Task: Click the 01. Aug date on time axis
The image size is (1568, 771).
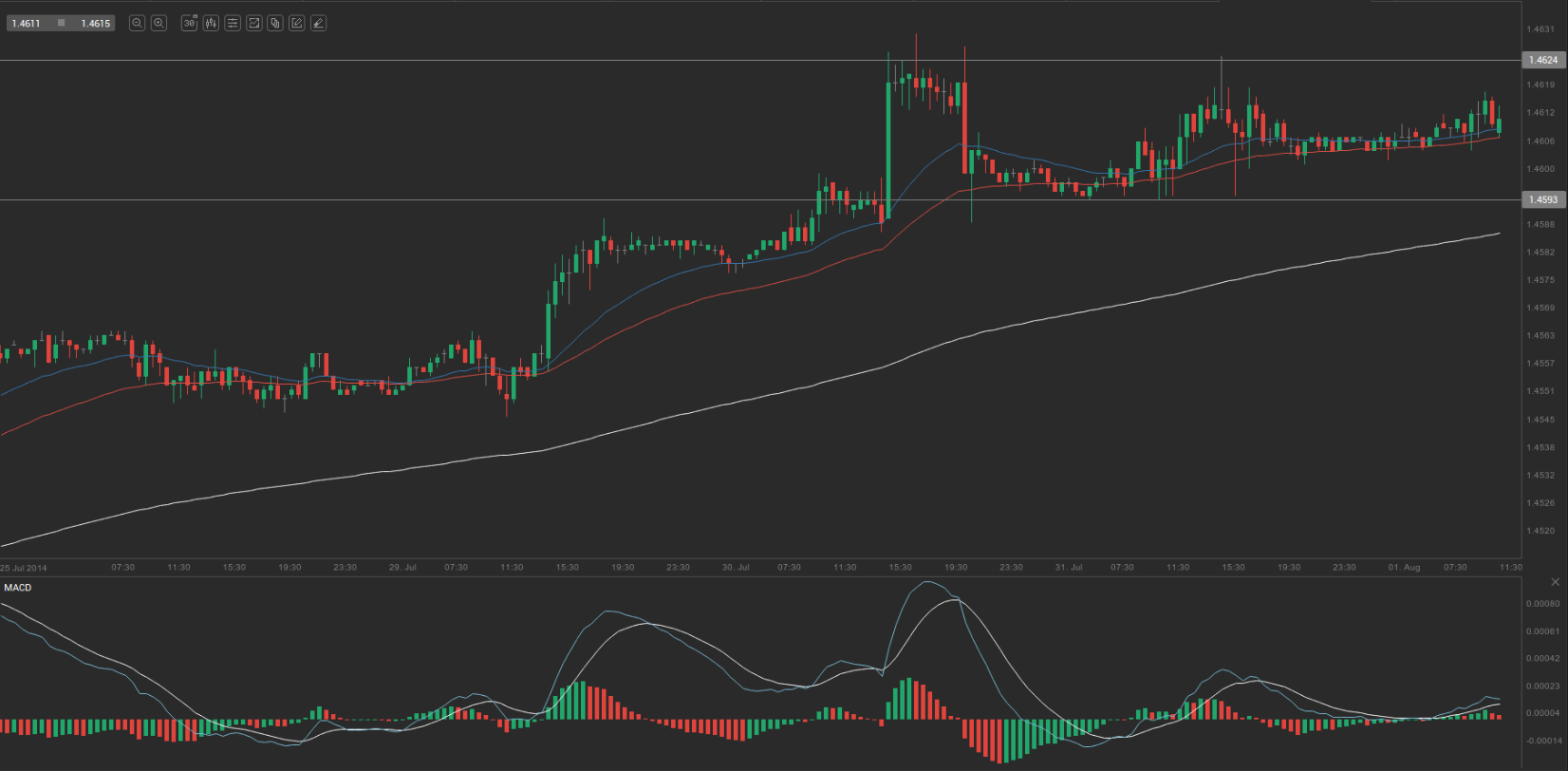Action: (x=1404, y=568)
